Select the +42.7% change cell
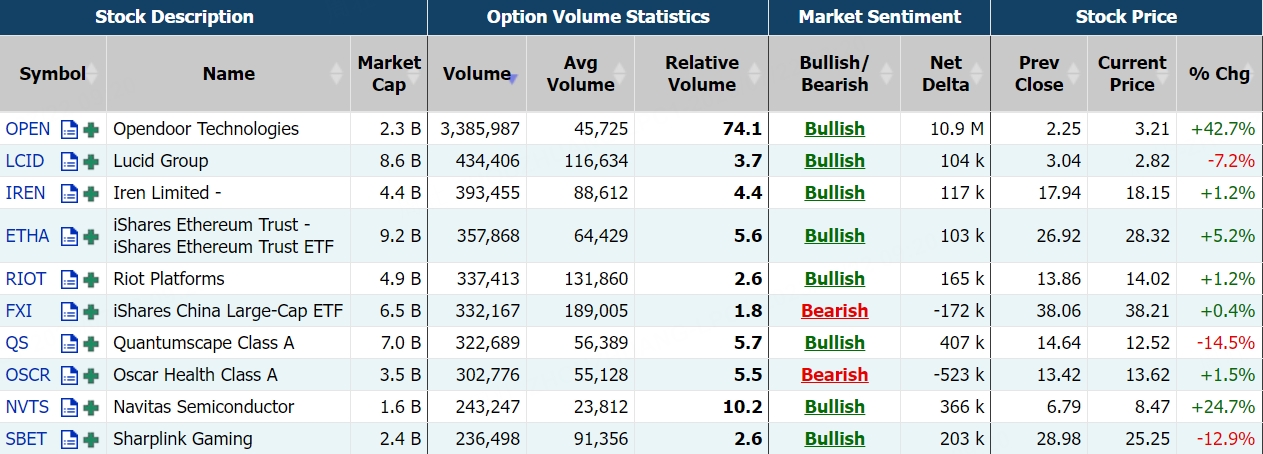 (x=1220, y=129)
